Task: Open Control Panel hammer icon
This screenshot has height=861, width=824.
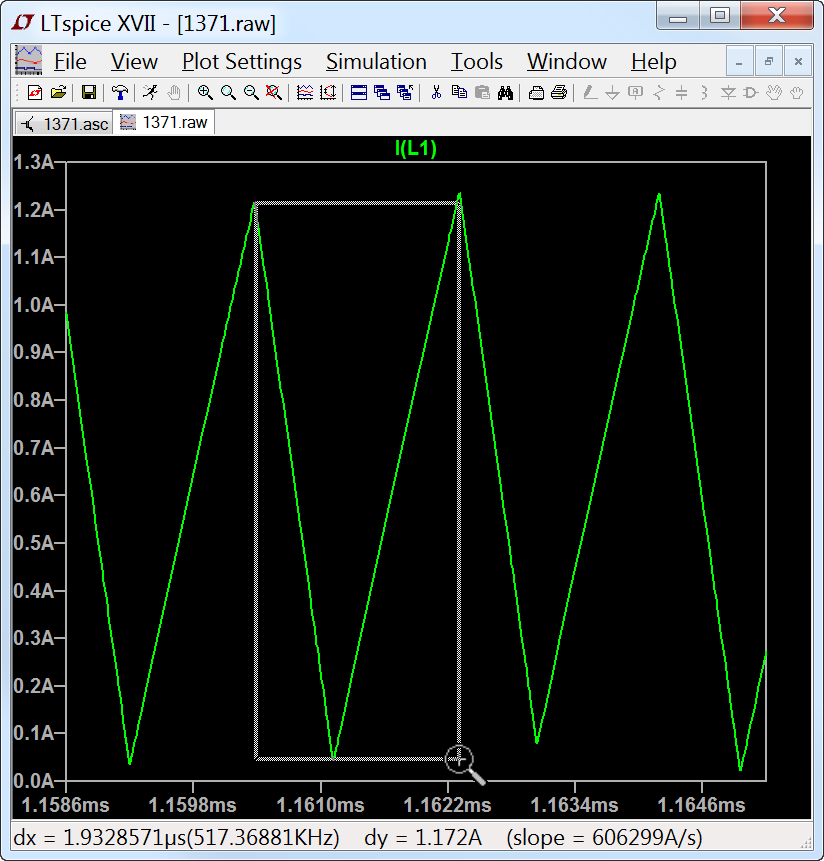Action: [120, 93]
